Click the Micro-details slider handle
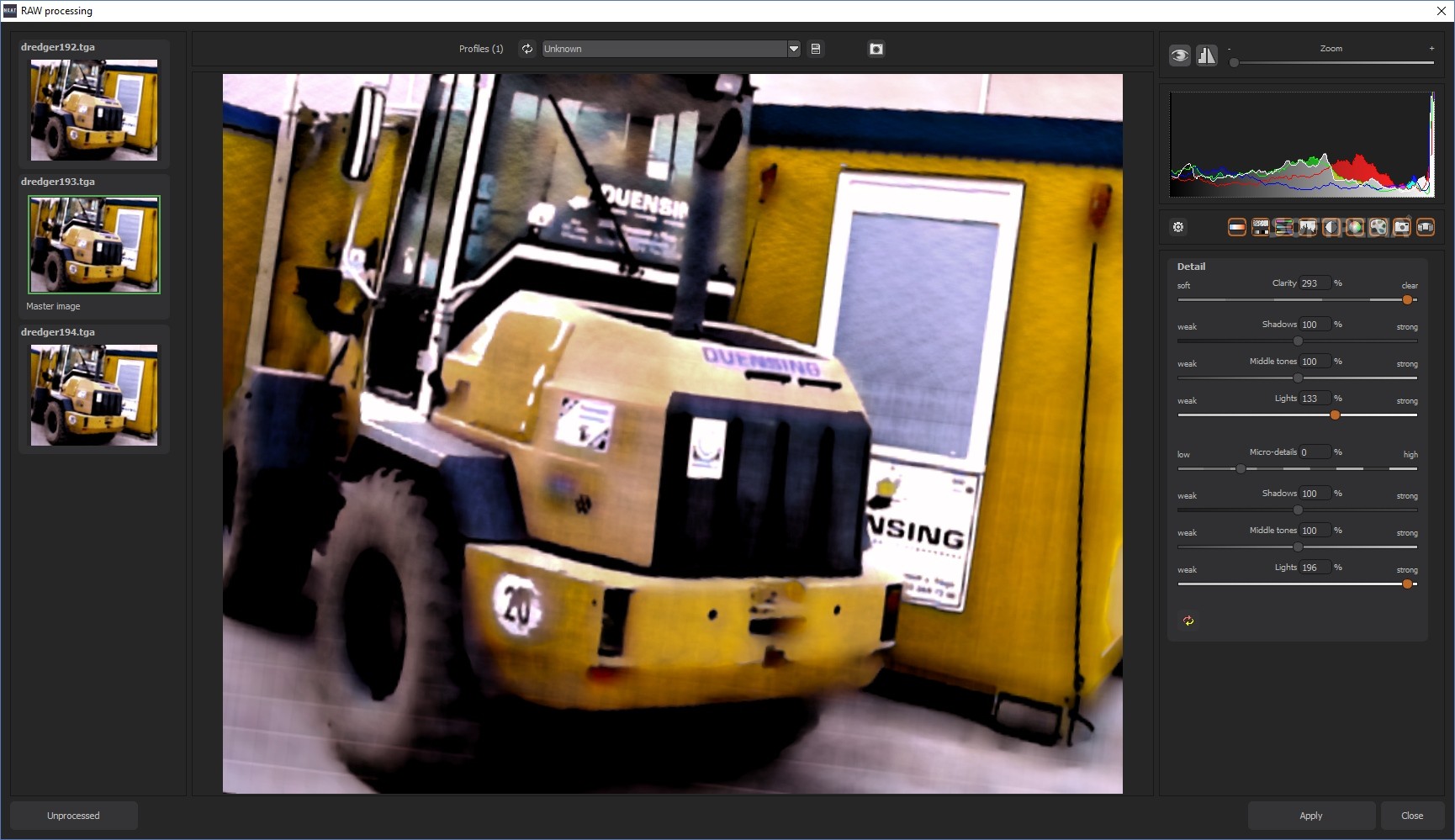The width and height of the screenshot is (1455, 840). pos(1241,469)
